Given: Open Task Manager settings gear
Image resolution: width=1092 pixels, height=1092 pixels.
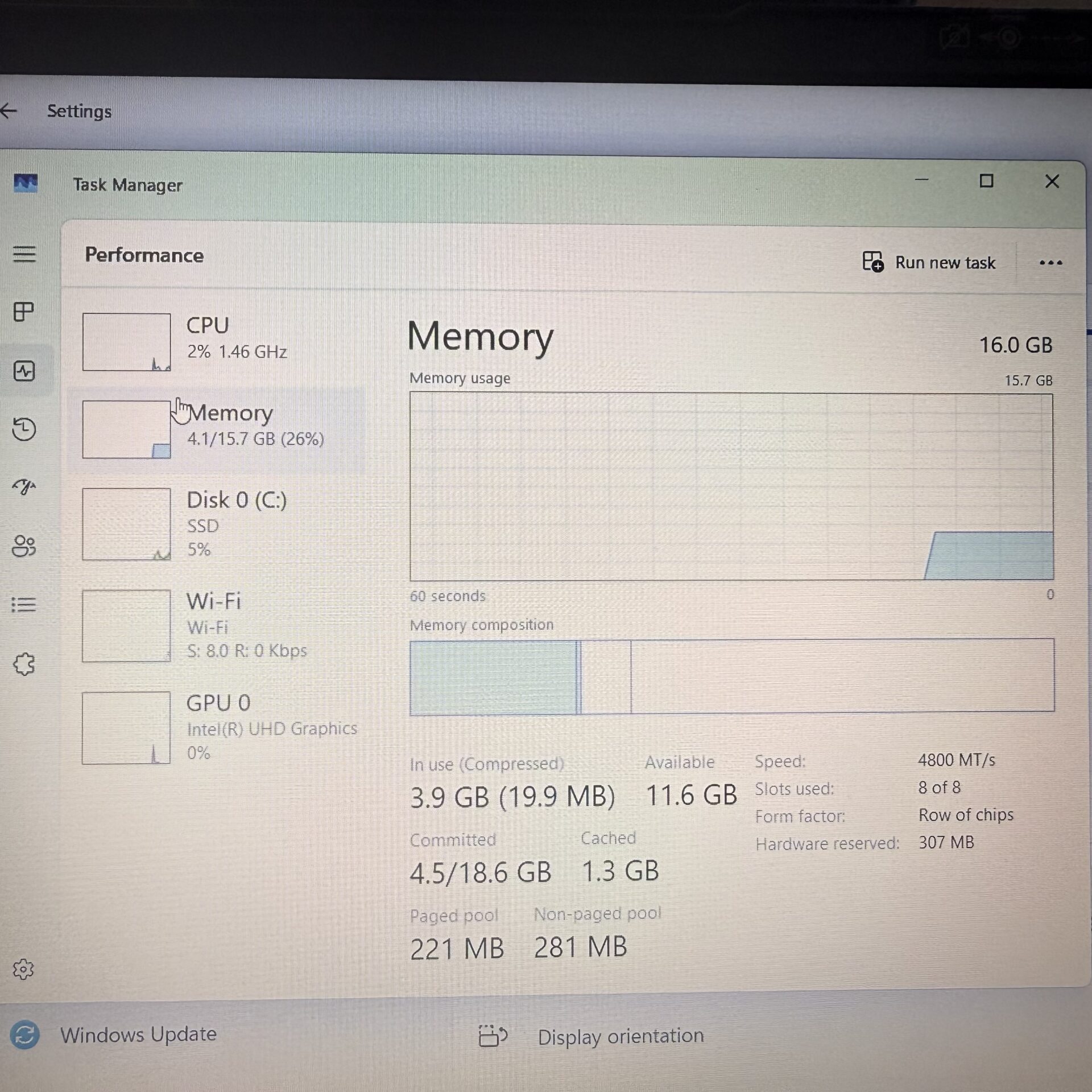Looking at the screenshot, I should [23, 969].
